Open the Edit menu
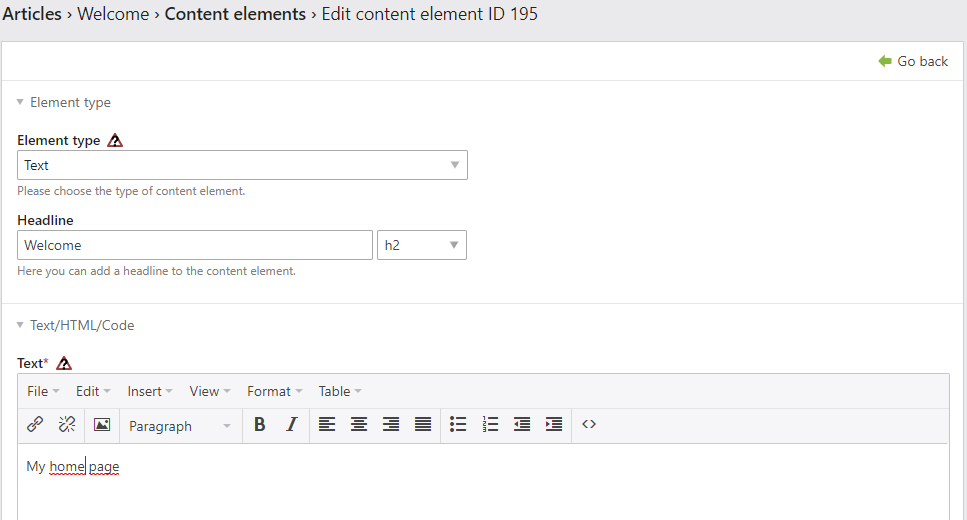Viewport: 967px width, 520px height. click(93, 391)
